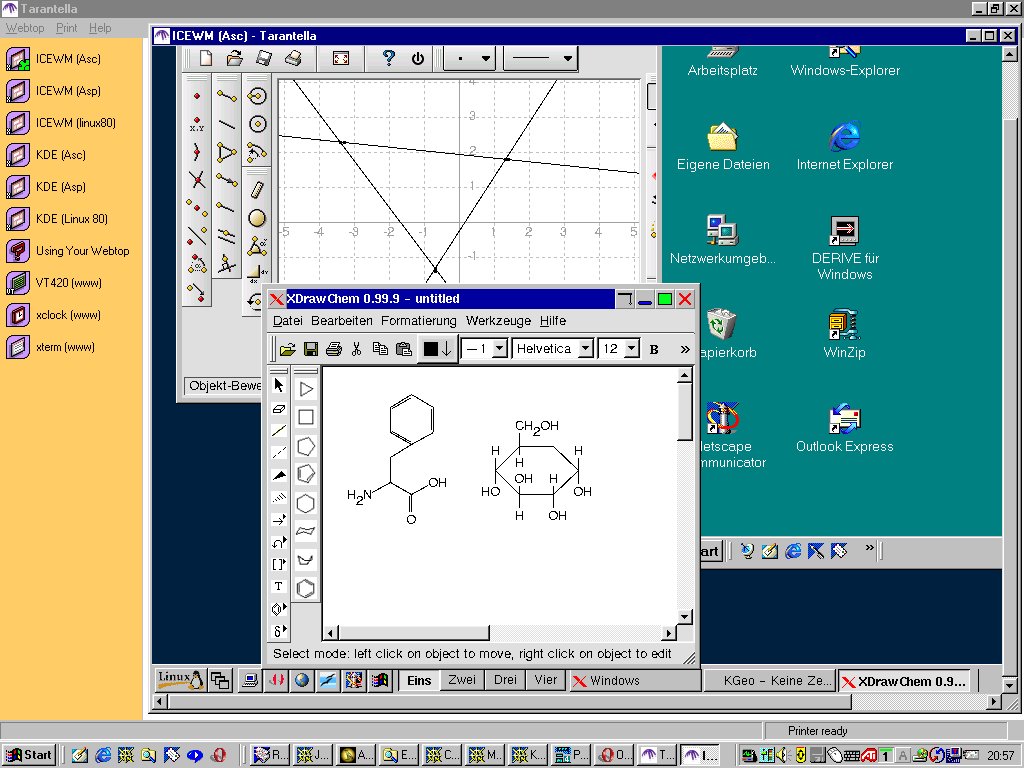Select the KGeo circle by center tool
1024x768 pixels.
point(257,125)
